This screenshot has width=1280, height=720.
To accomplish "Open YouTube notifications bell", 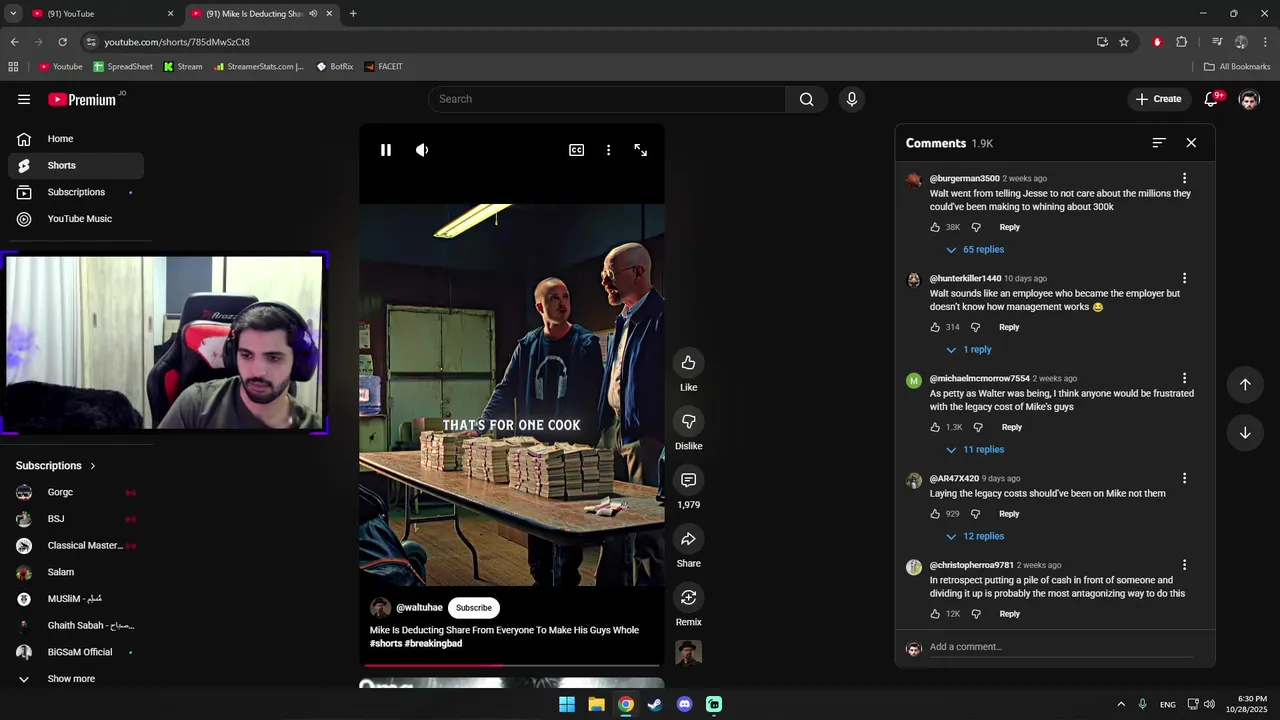I will click(1212, 99).
